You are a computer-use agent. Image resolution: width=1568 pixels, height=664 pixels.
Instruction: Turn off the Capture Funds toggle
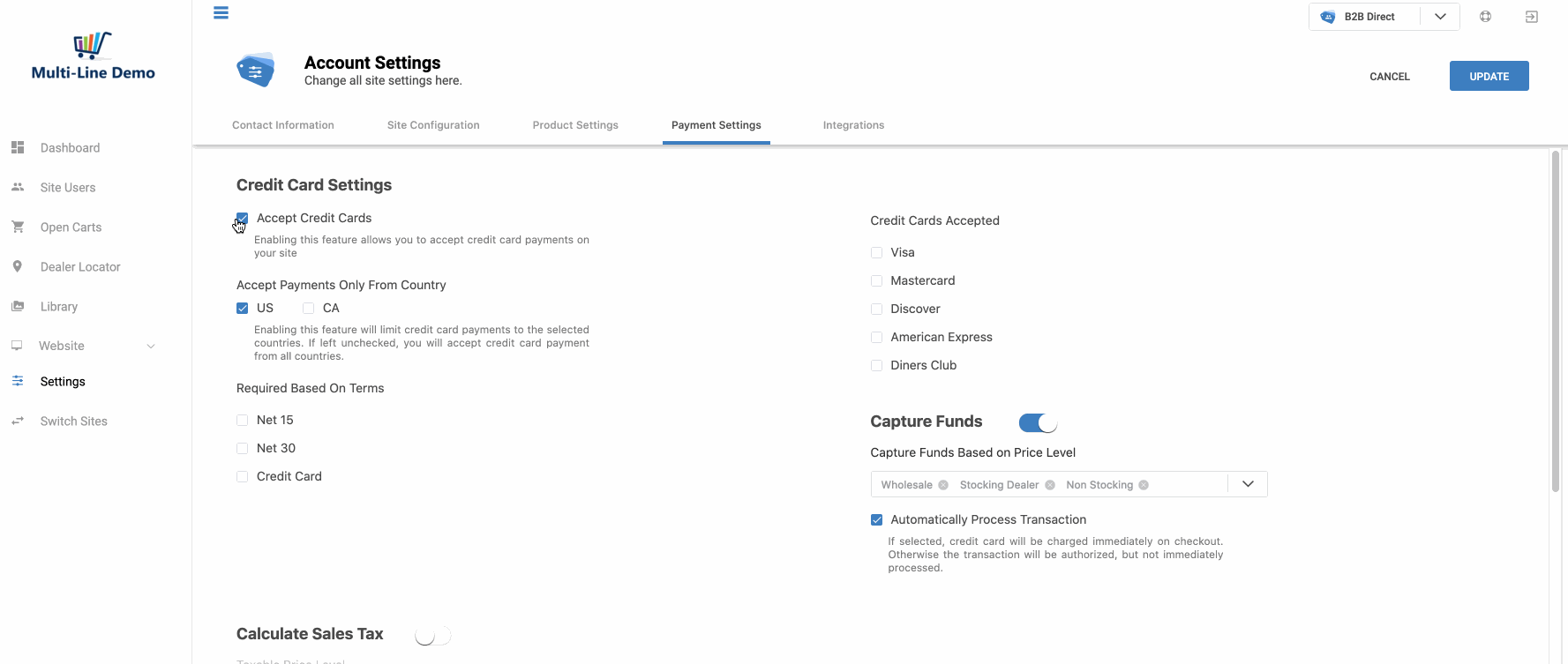(x=1038, y=422)
